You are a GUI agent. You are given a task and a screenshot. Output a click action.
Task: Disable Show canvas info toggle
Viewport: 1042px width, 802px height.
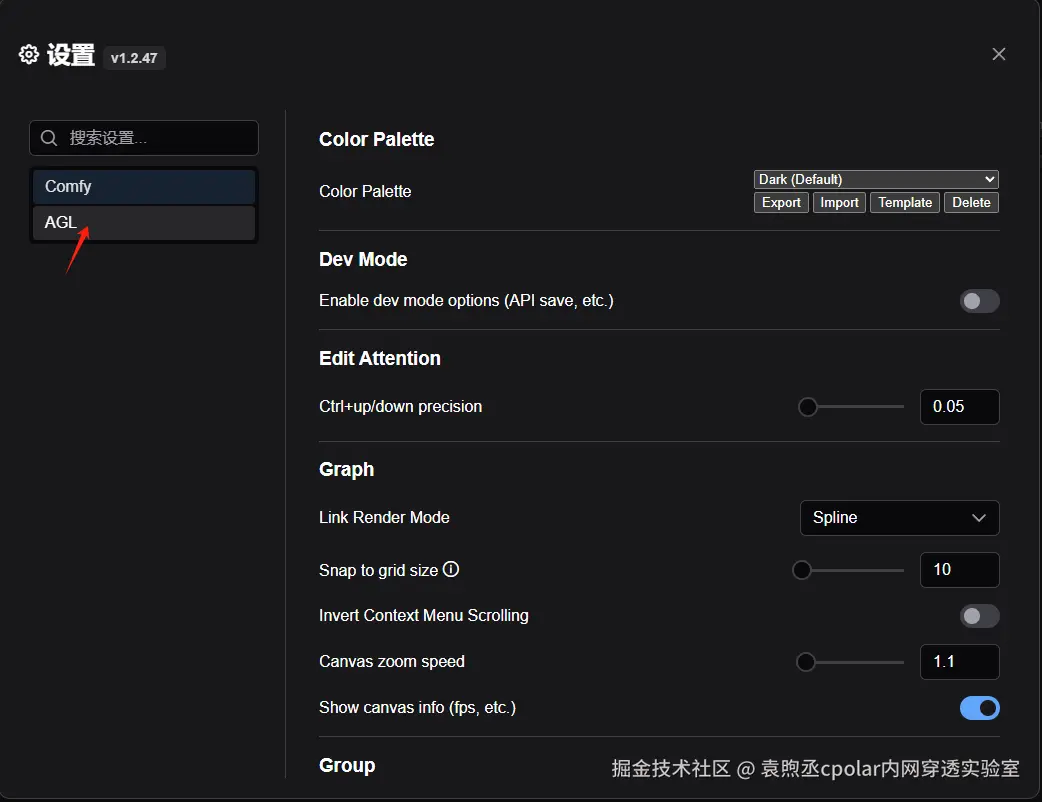tap(979, 708)
